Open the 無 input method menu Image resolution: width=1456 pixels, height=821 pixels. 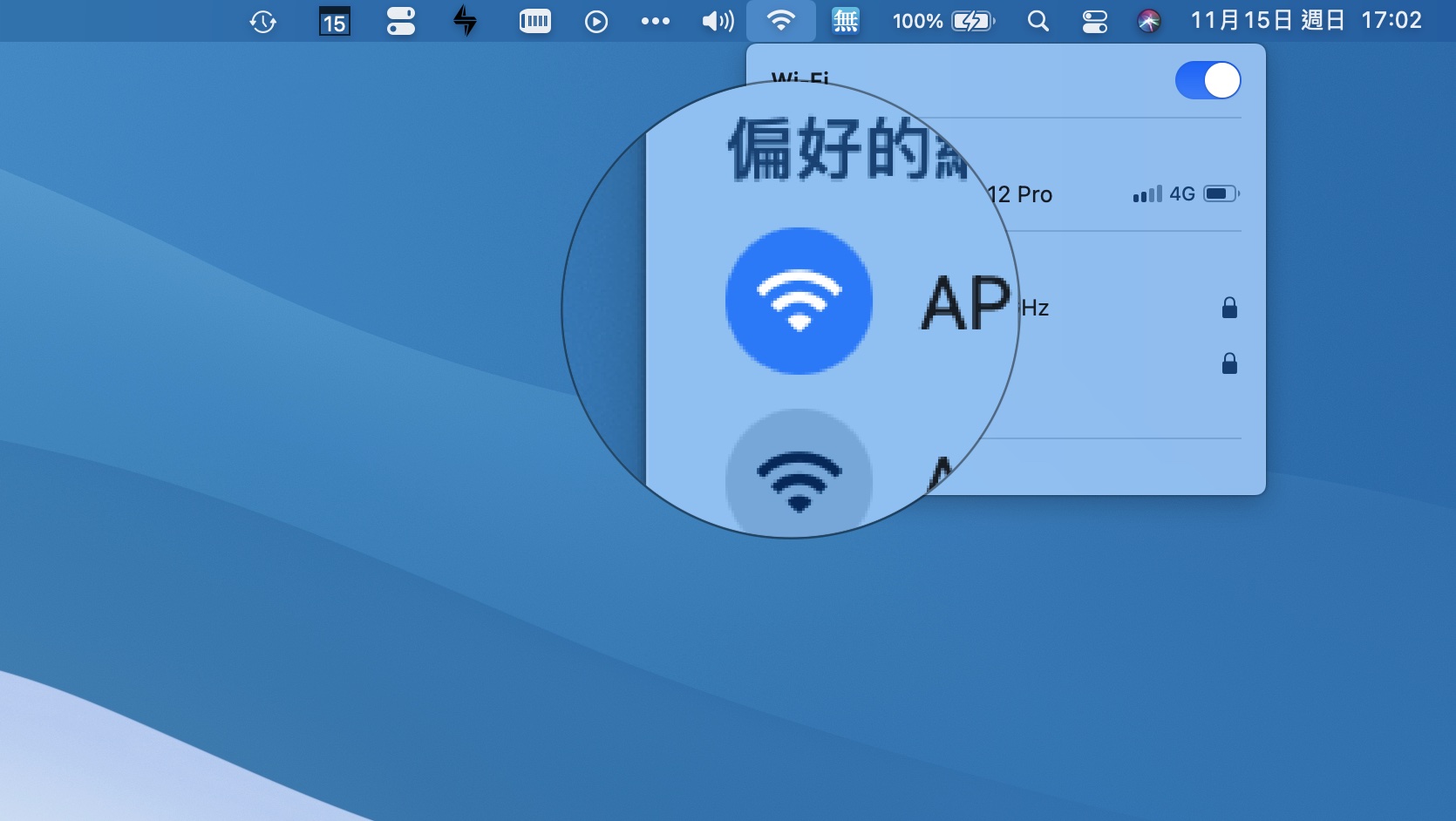click(x=846, y=21)
